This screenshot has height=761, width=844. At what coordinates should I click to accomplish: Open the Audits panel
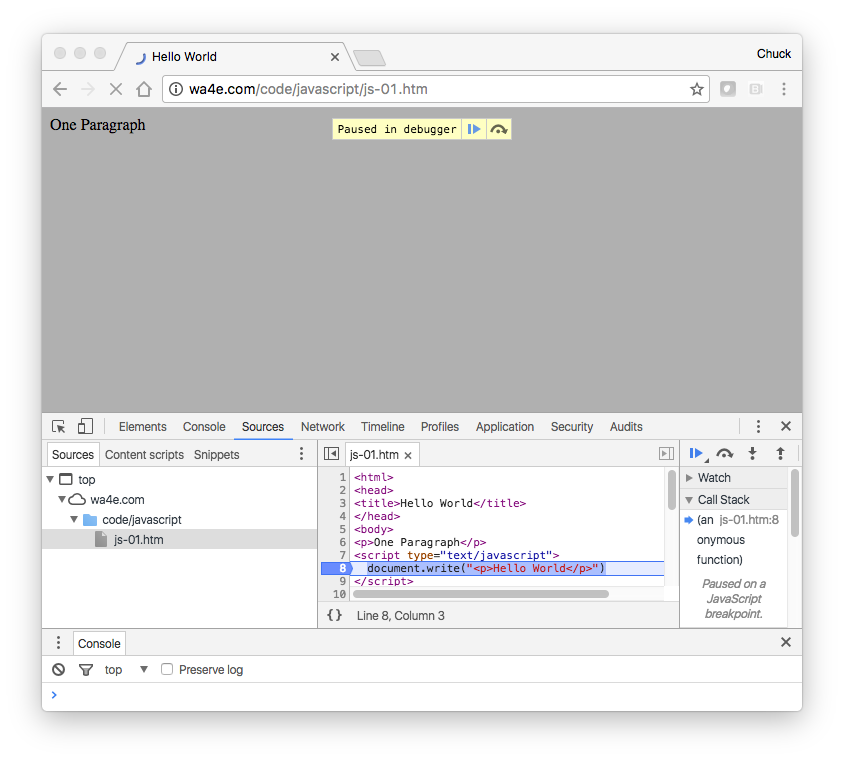pos(626,426)
